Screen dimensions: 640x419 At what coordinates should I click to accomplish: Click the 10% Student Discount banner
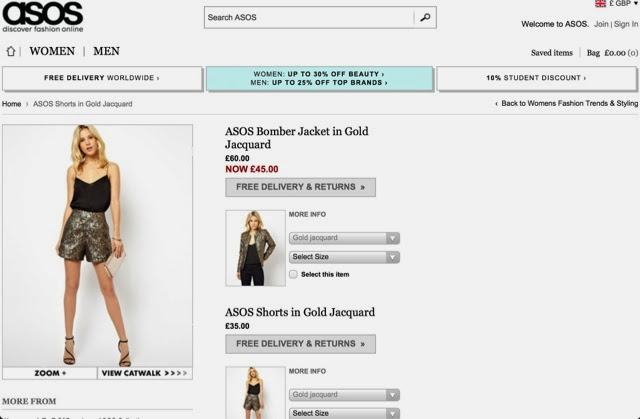point(536,78)
